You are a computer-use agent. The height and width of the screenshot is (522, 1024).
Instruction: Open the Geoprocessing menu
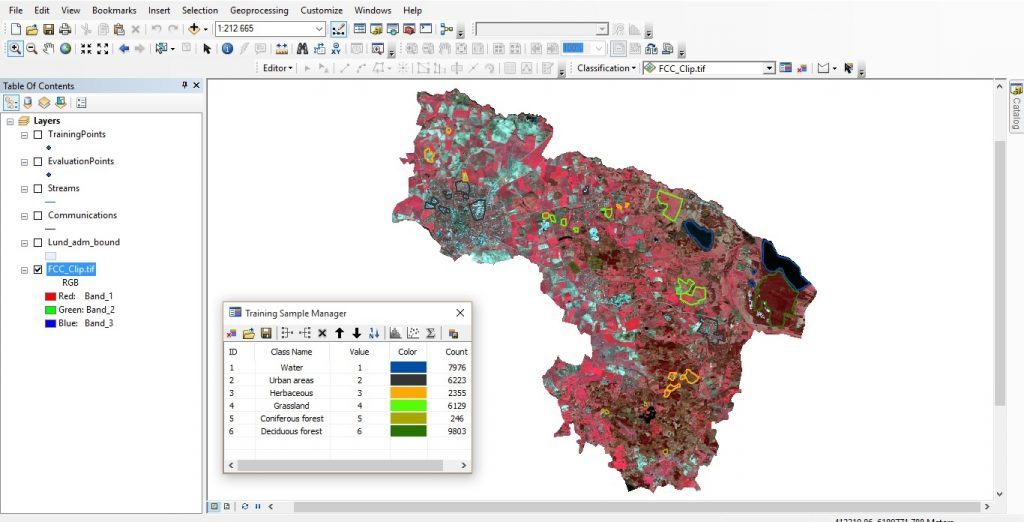(x=258, y=10)
